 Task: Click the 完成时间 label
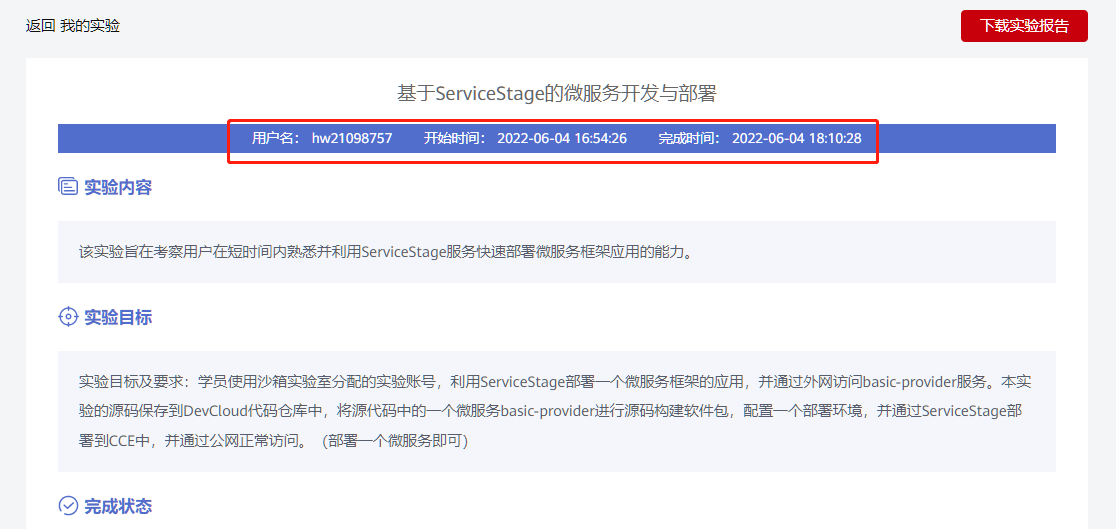pyautogui.click(x=690, y=138)
